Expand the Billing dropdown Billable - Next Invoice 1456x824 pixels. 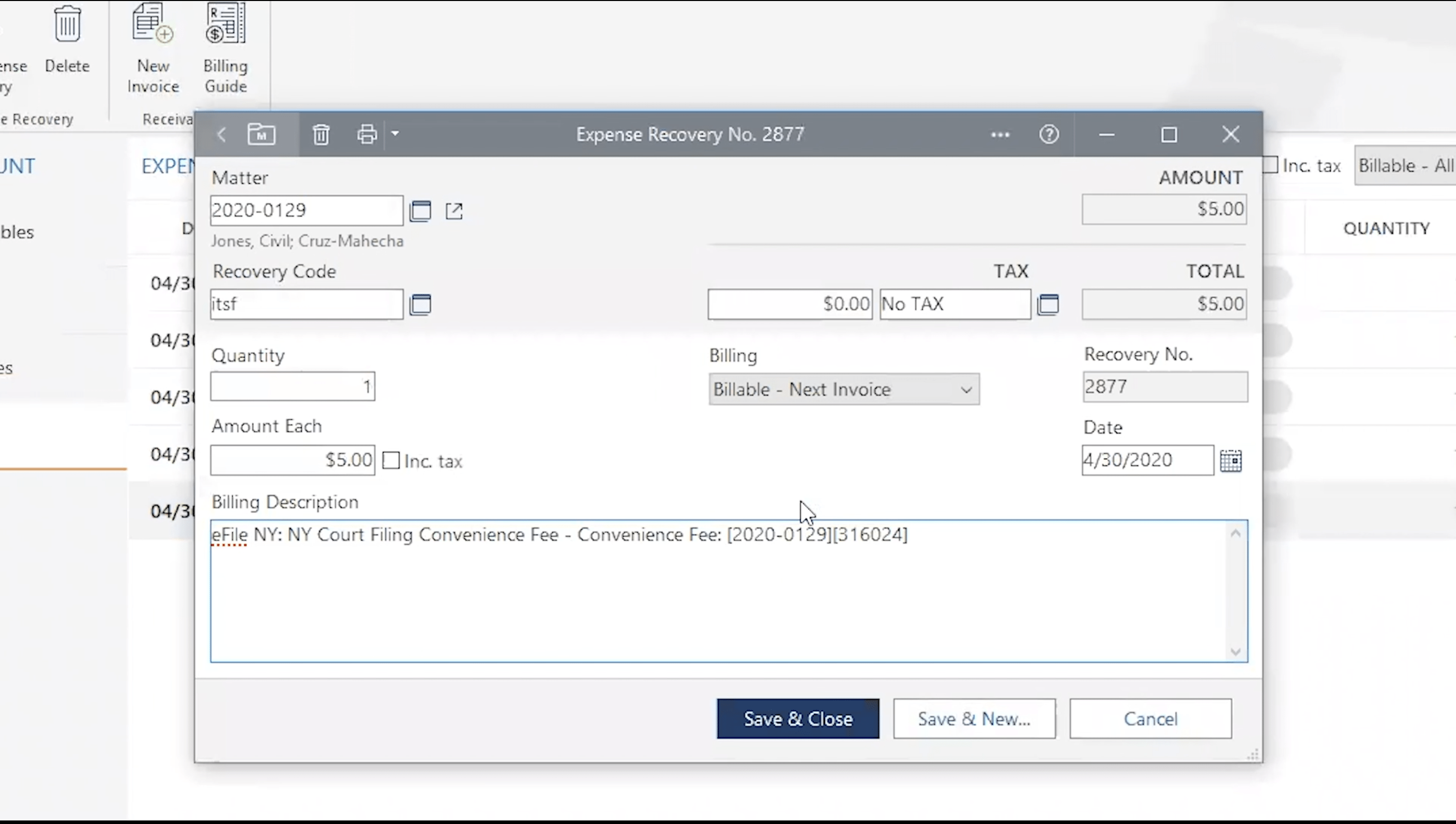click(844, 389)
